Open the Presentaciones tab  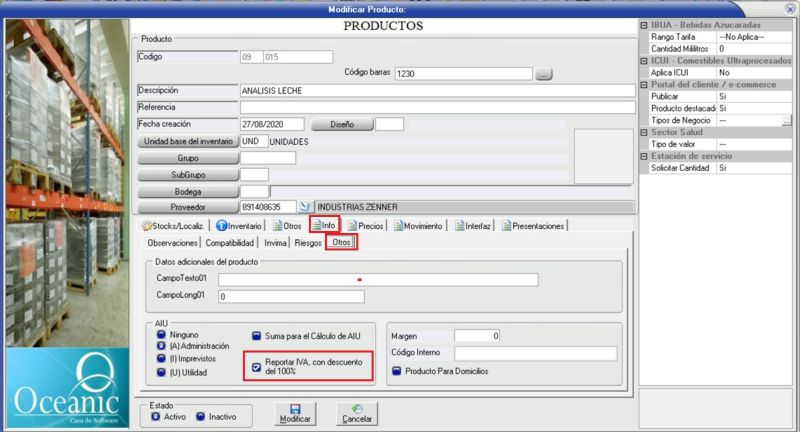(x=532, y=226)
